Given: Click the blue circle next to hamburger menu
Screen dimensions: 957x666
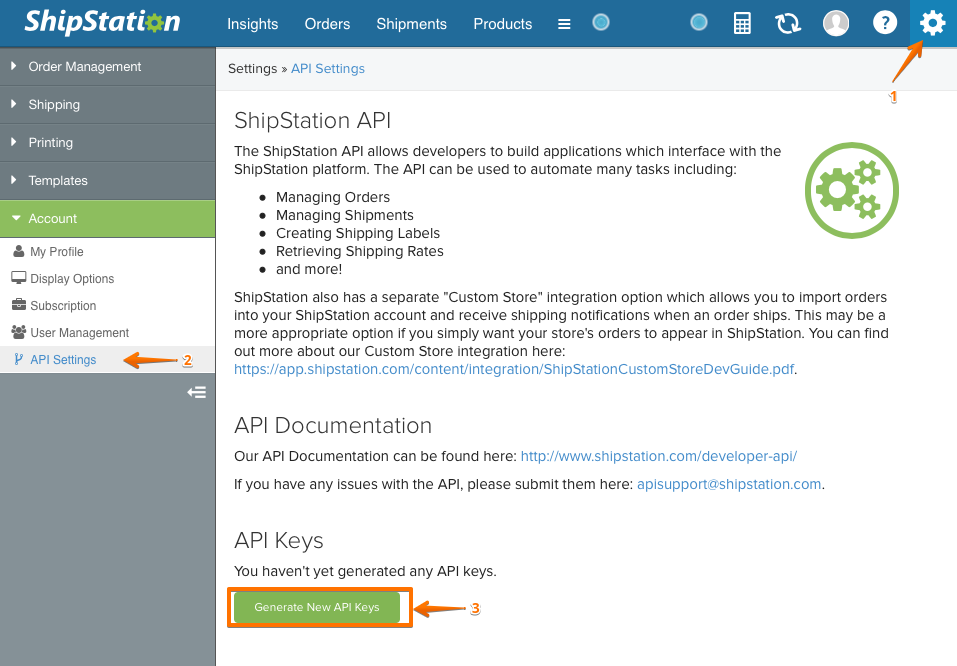Looking at the screenshot, I should click(601, 23).
